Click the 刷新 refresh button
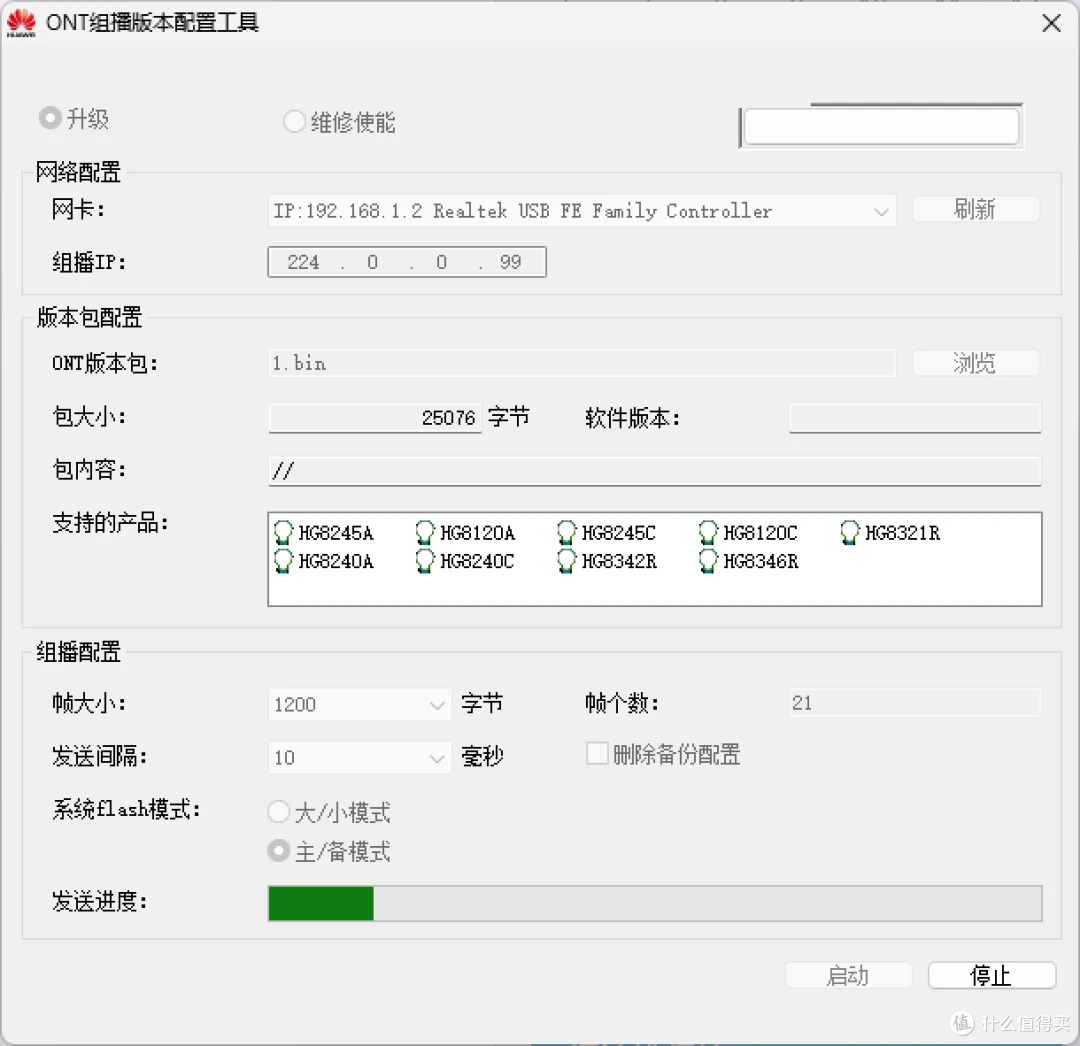Image resolution: width=1080 pixels, height=1046 pixels. tap(976, 209)
